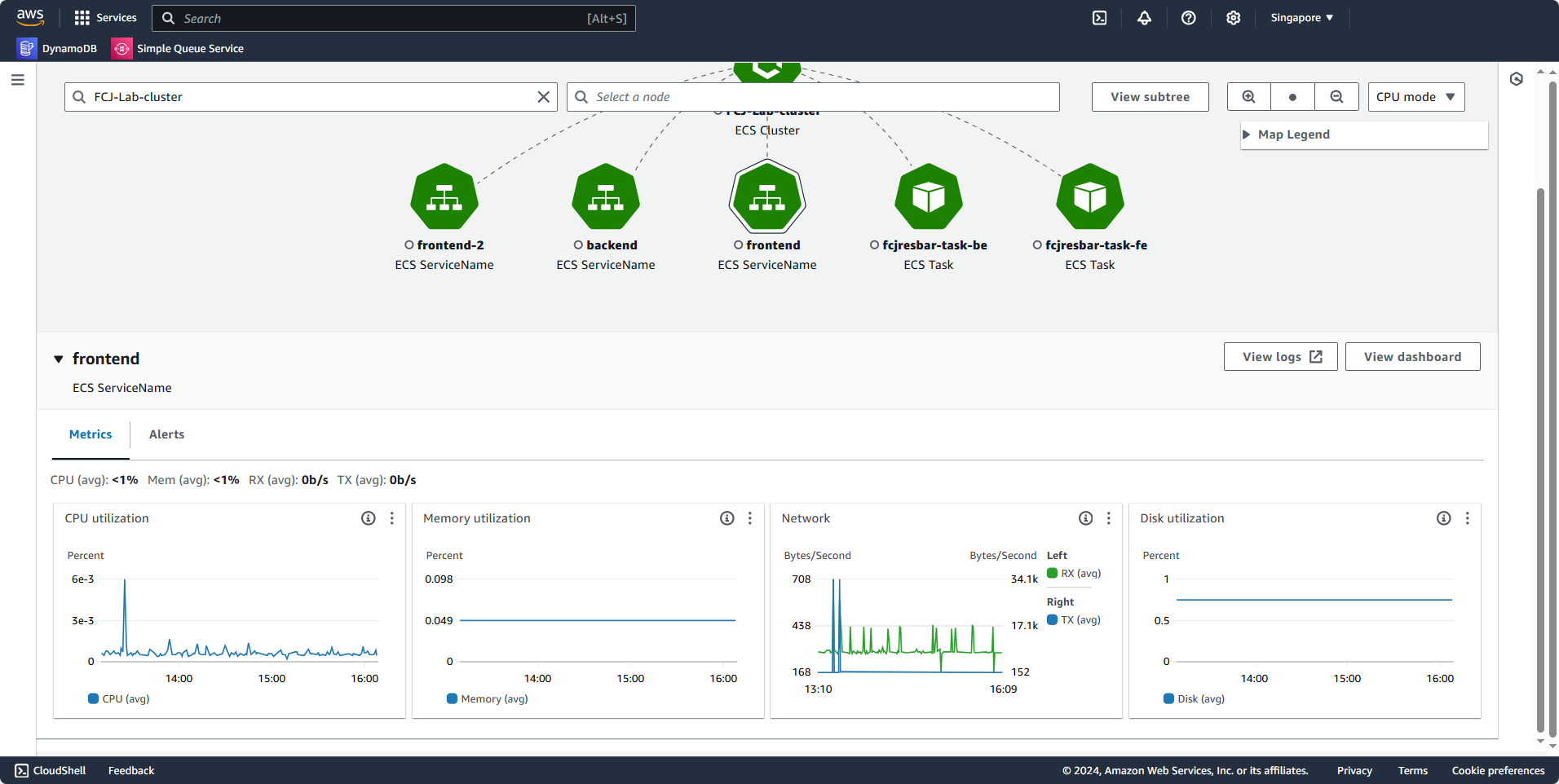Open the Terms link
The width and height of the screenshot is (1559, 784).
tap(1413, 771)
